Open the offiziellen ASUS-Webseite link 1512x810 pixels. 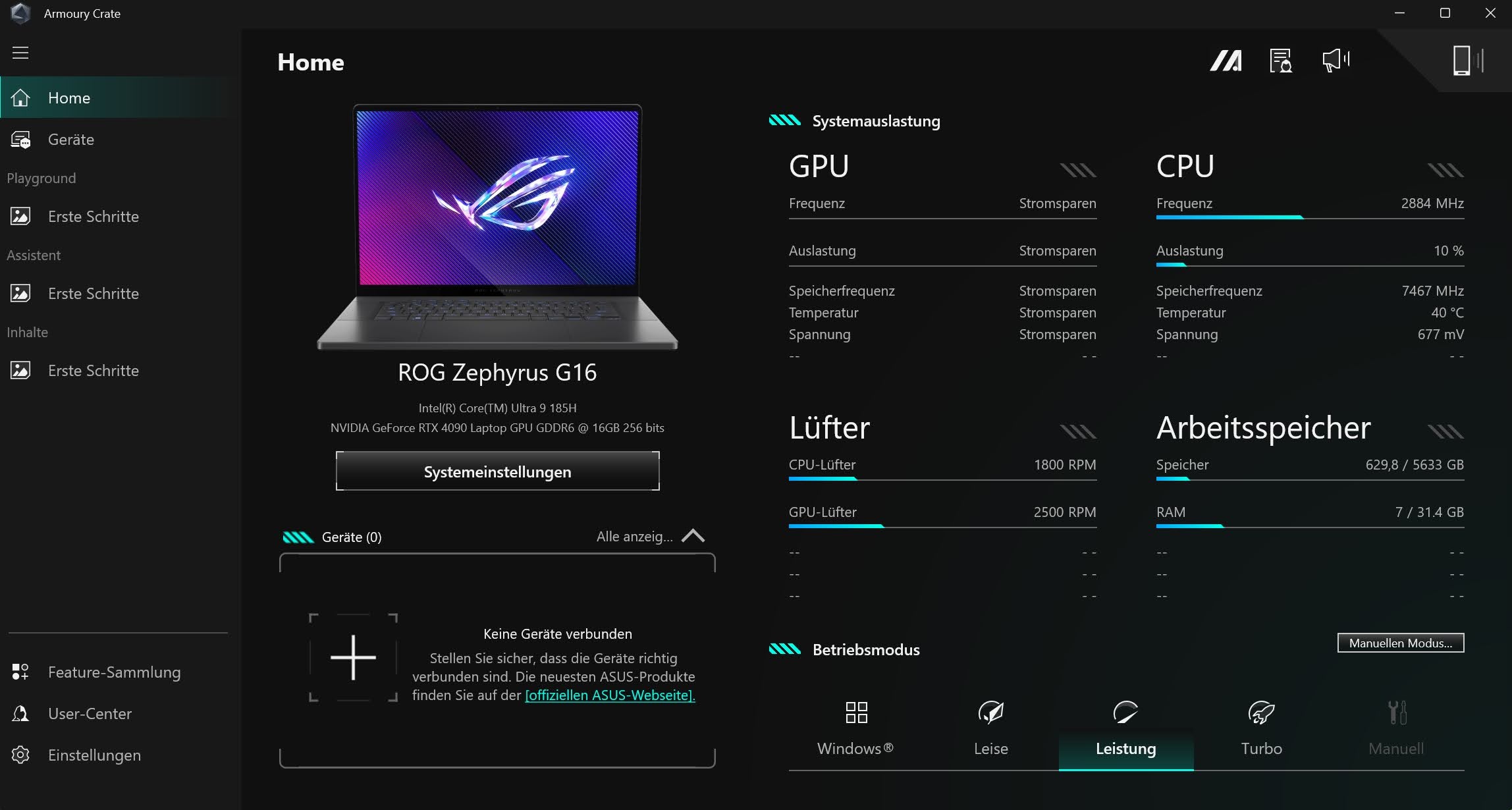610,695
